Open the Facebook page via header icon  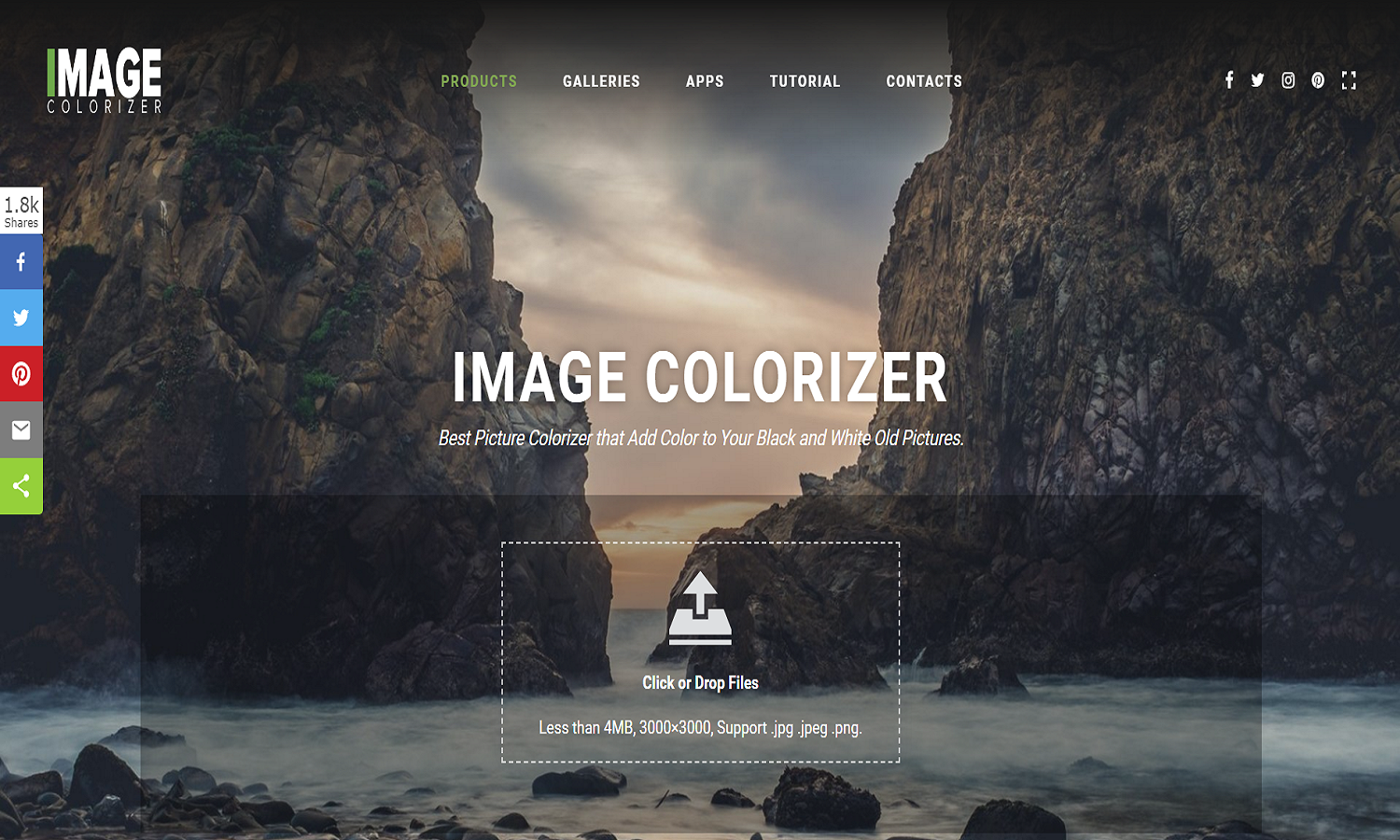[1229, 80]
